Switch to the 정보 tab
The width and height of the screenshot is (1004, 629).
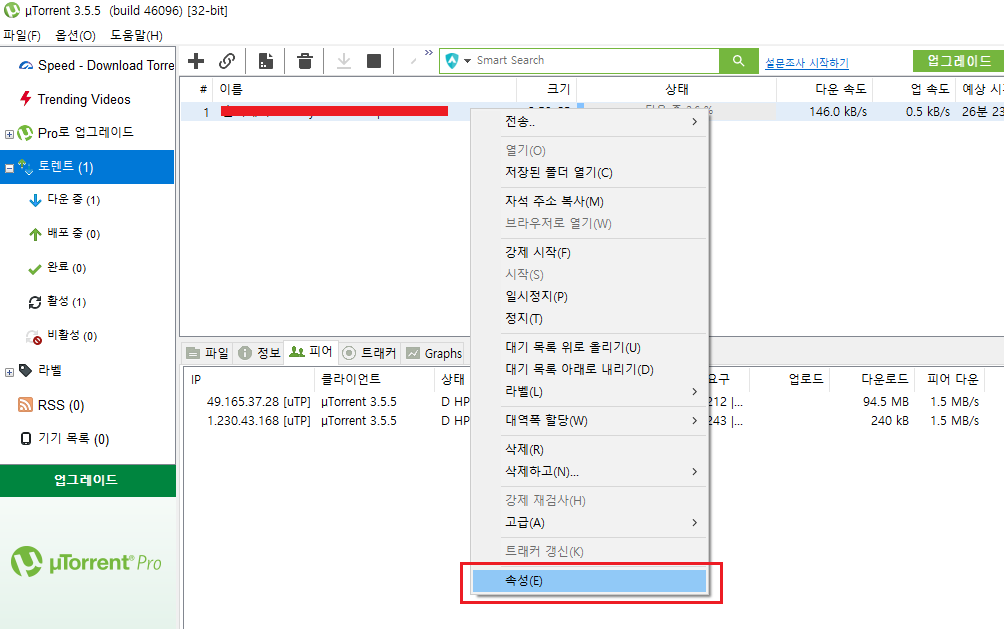pos(259,353)
